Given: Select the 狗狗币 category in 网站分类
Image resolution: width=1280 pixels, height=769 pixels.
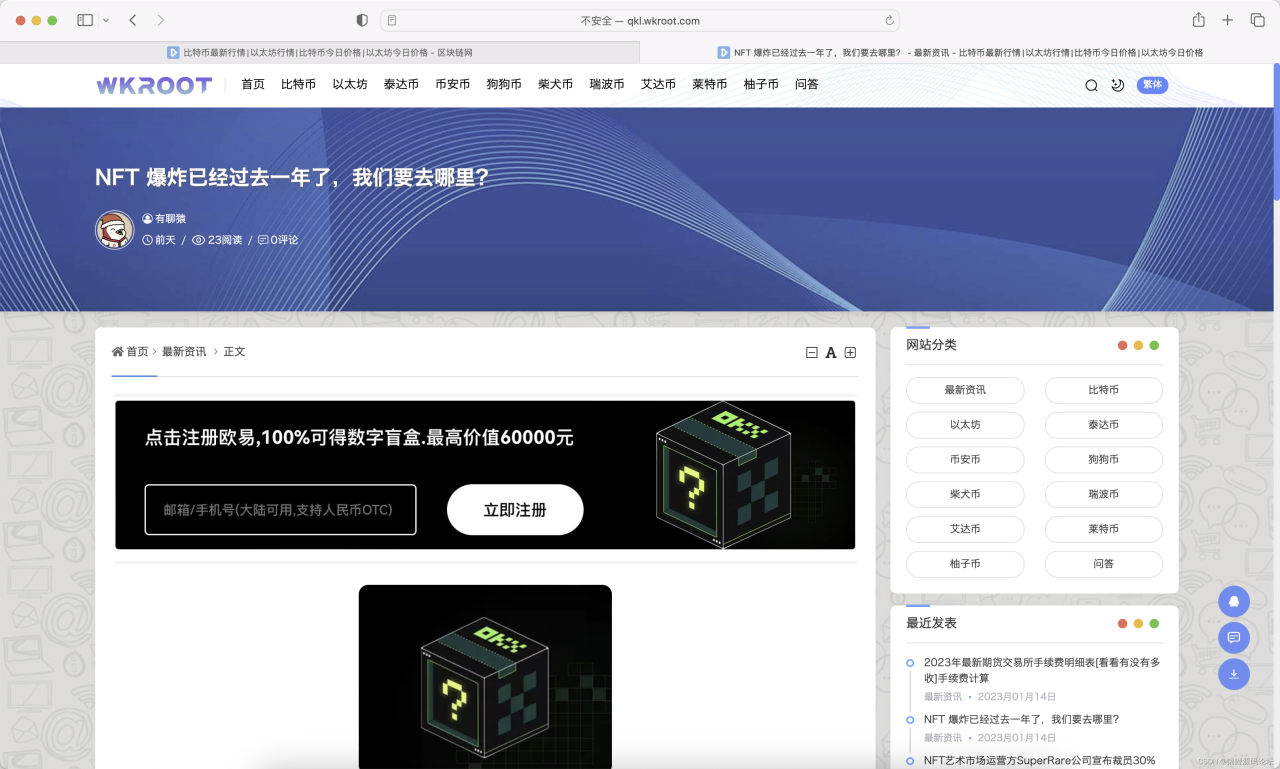Looking at the screenshot, I should [x=1104, y=460].
